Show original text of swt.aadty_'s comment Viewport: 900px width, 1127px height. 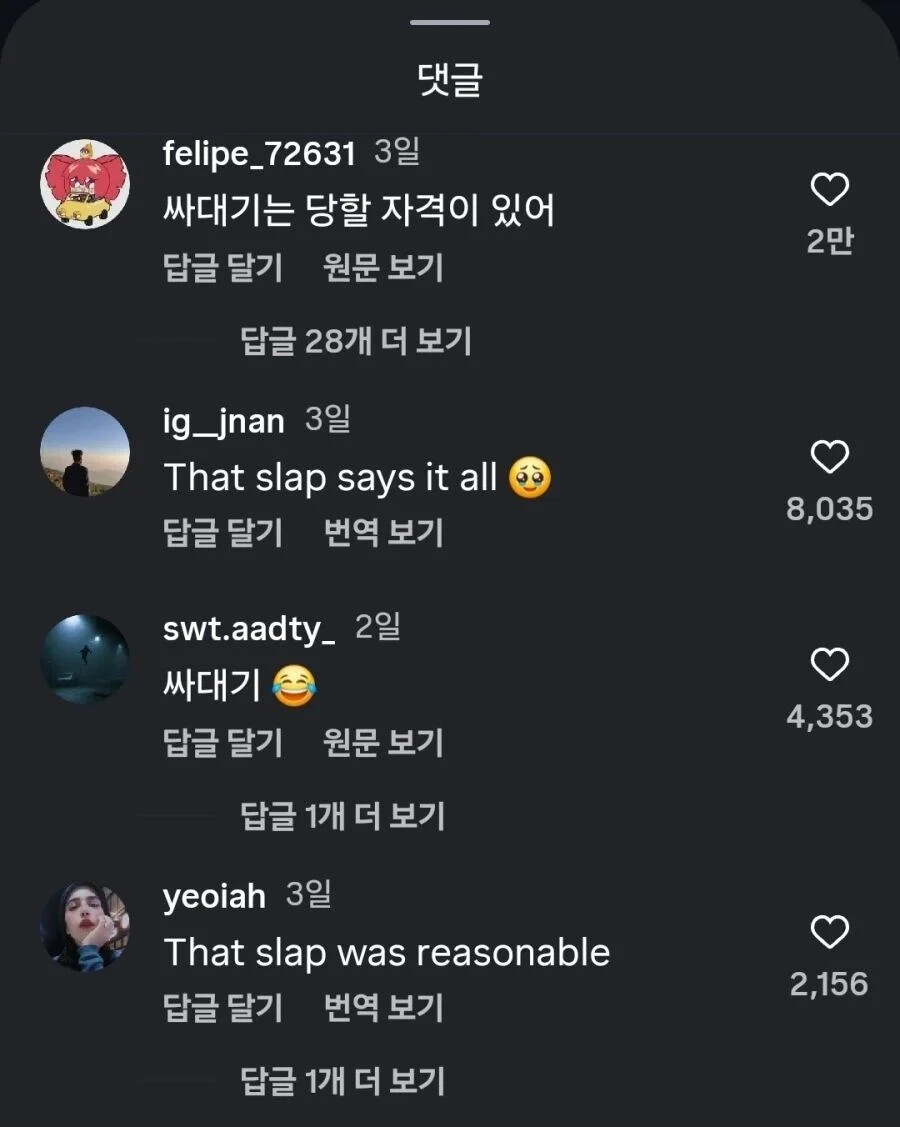tap(383, 743)
